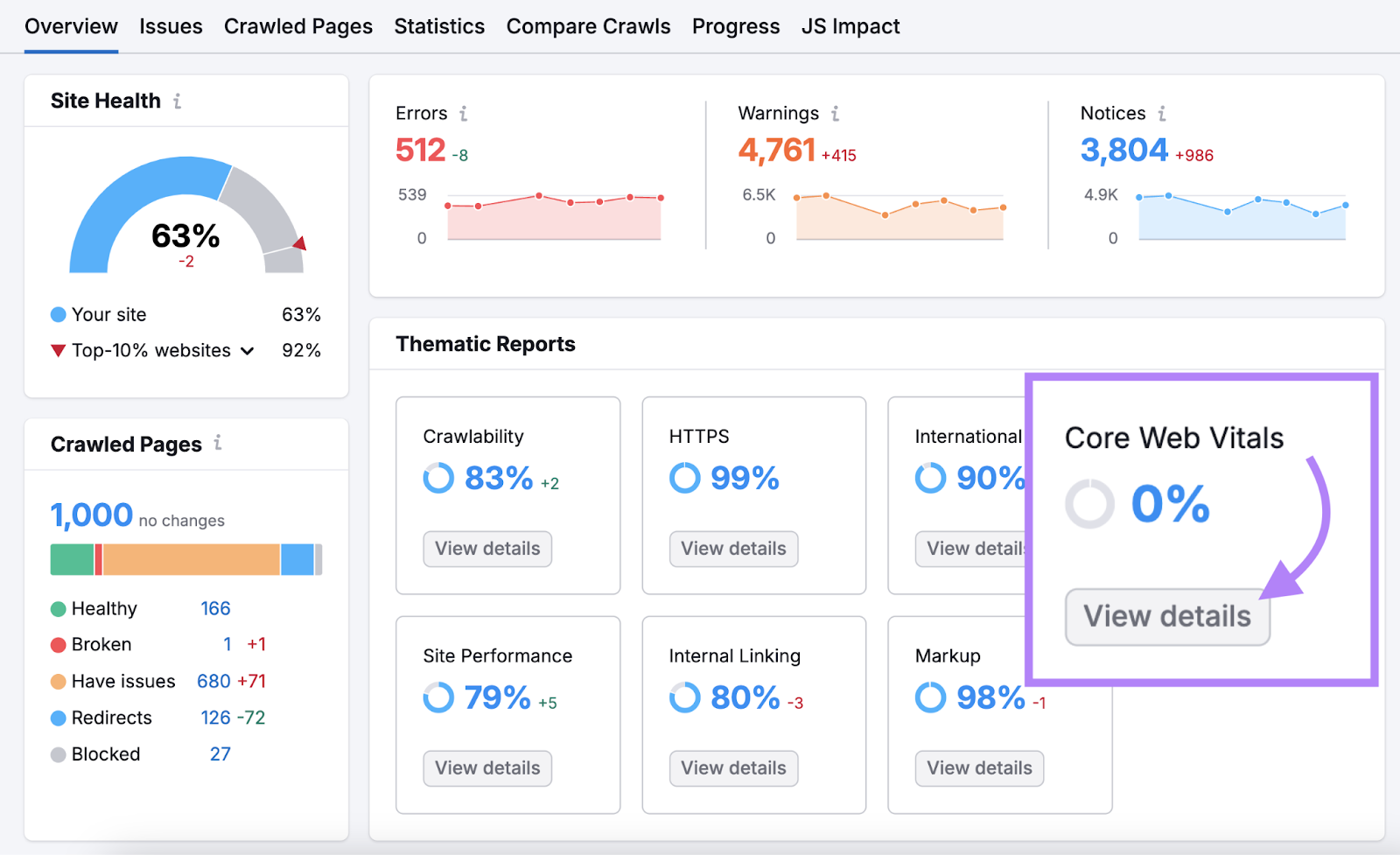Click the 680 Have issues count link
This screenshot has width=1400, height=855.
[212, 681]
